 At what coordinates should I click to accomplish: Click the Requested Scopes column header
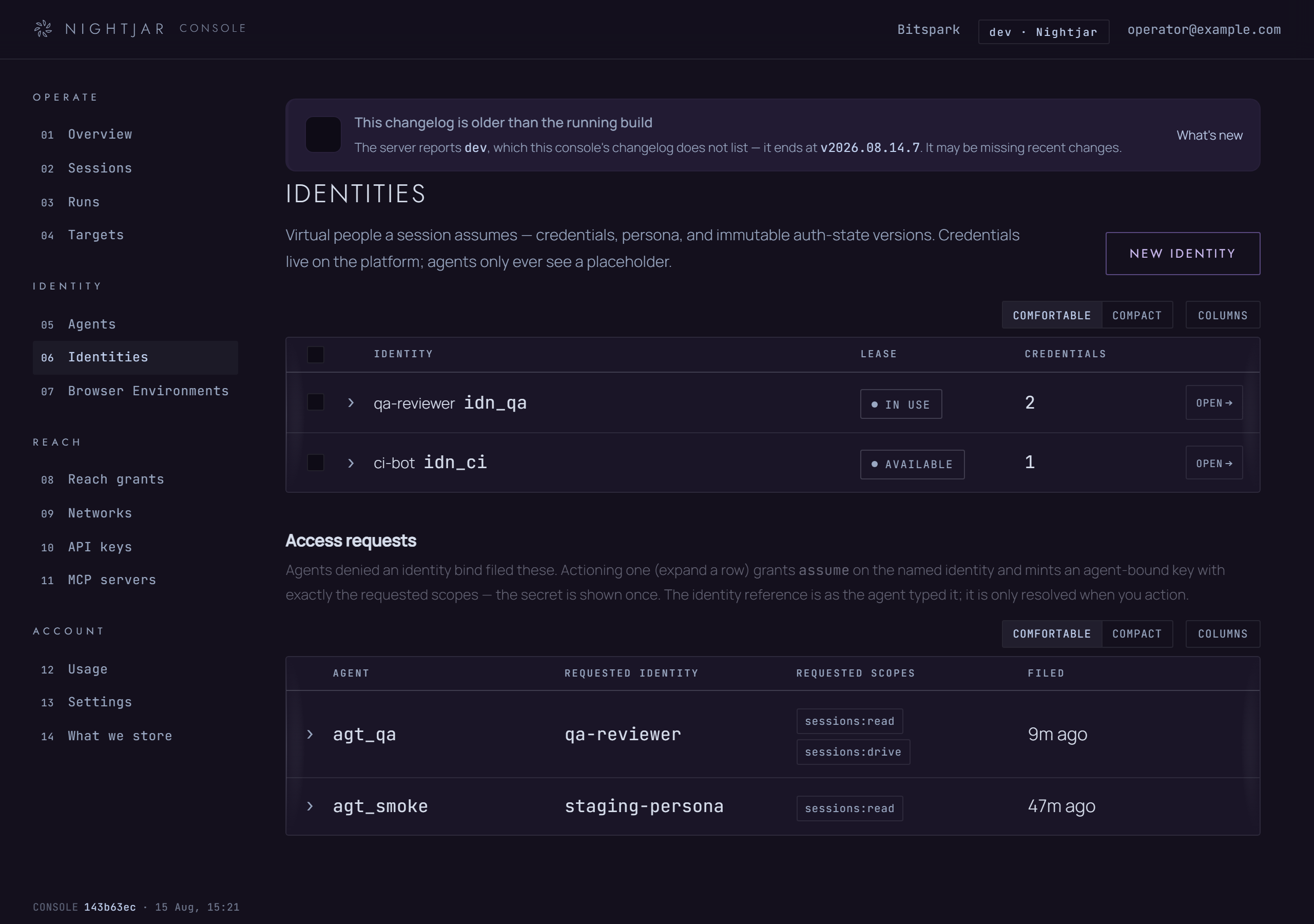856,673
